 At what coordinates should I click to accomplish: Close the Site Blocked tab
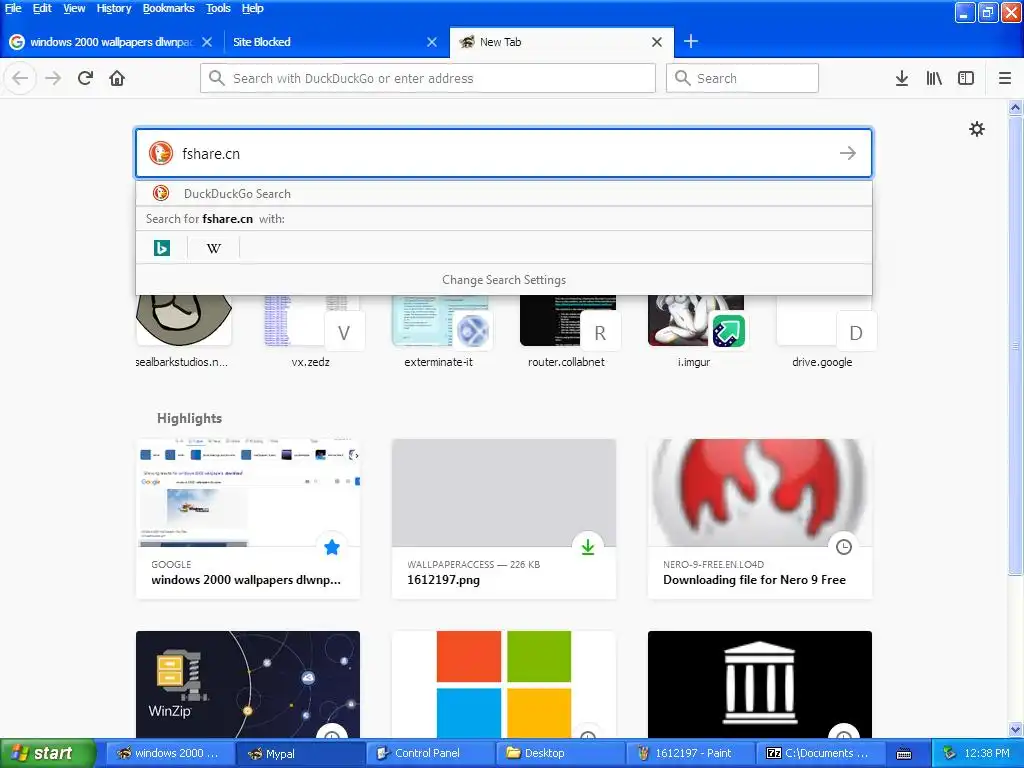point(432,42)
